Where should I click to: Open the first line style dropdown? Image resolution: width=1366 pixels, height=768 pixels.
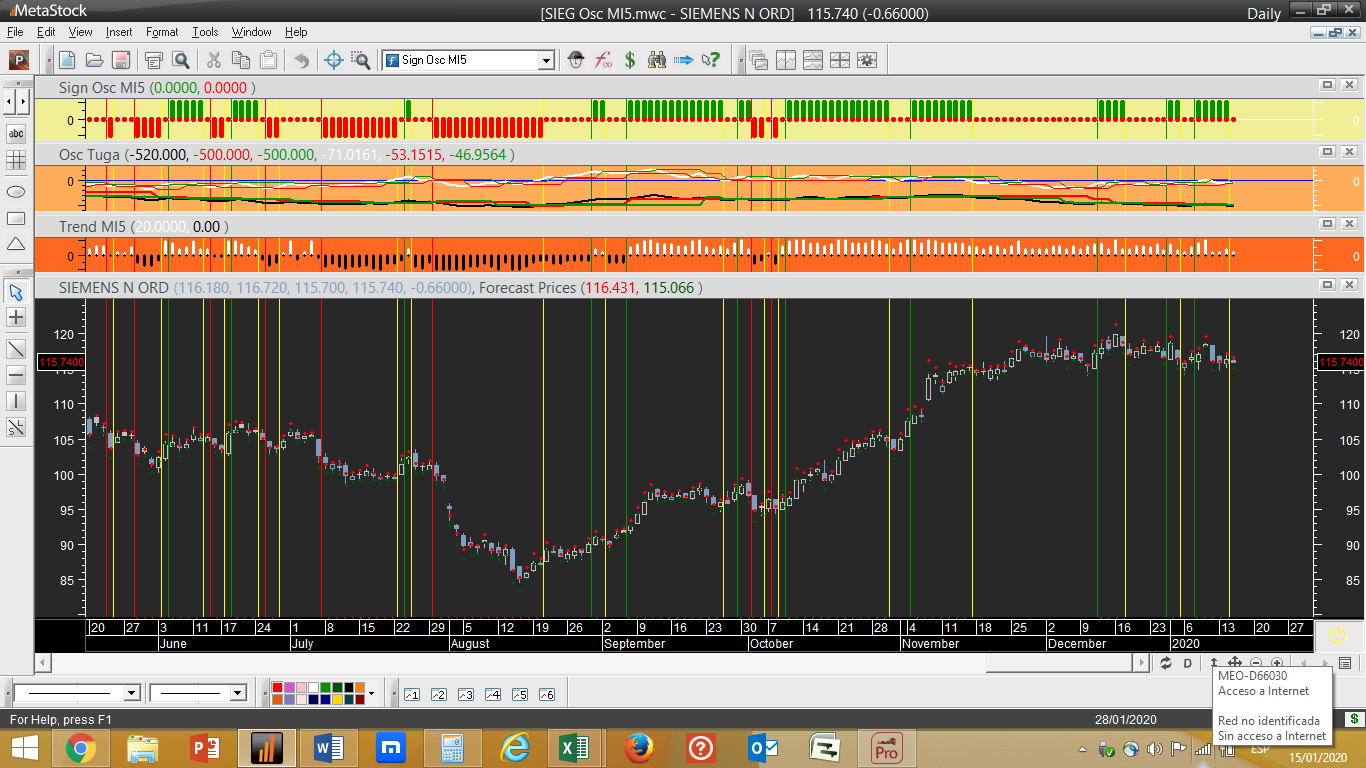[x=131, y=693]
